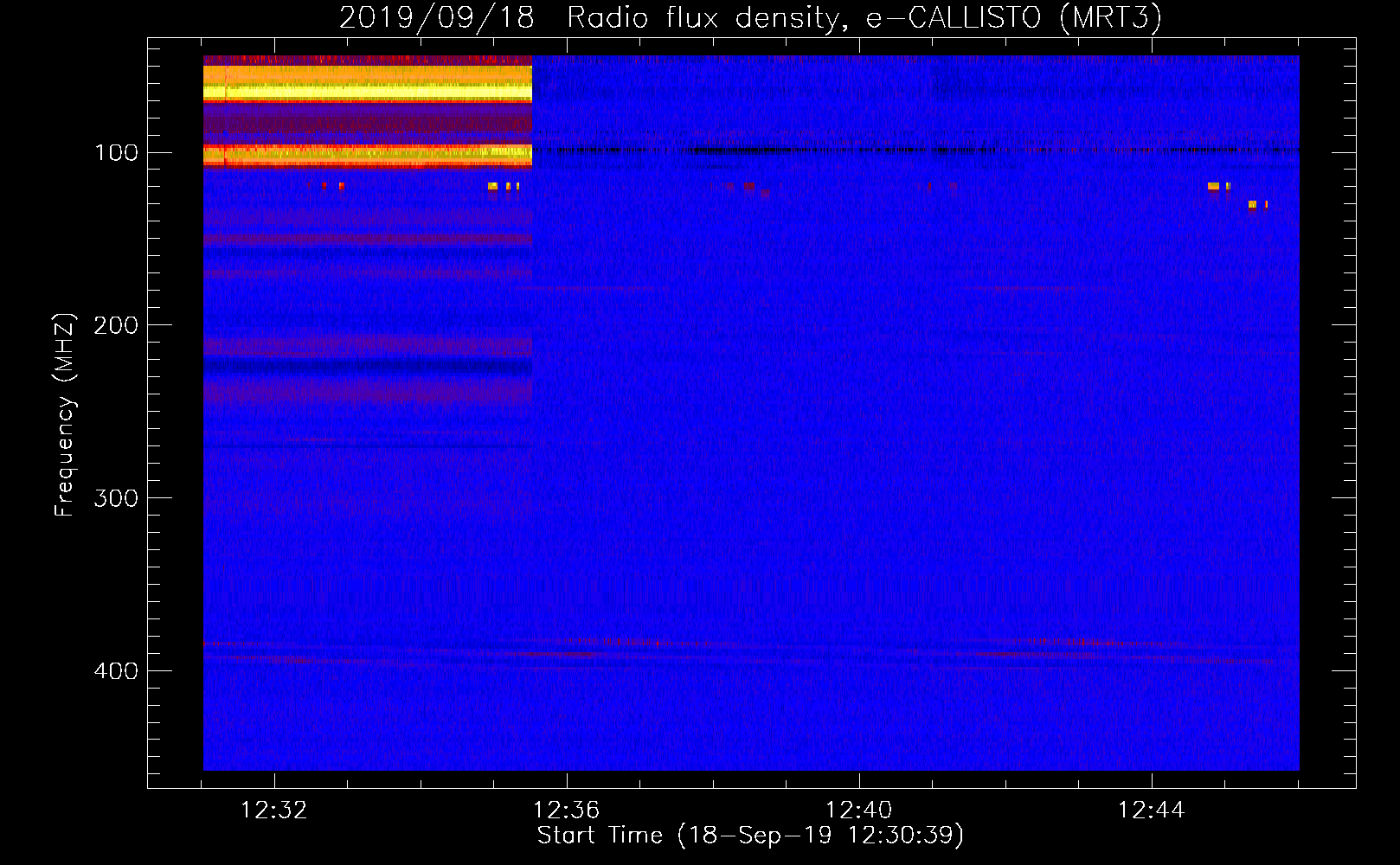This screenshot has width=1400, height=865.
Task: Click the '300' frequency tick label
Action: point(116,498)
